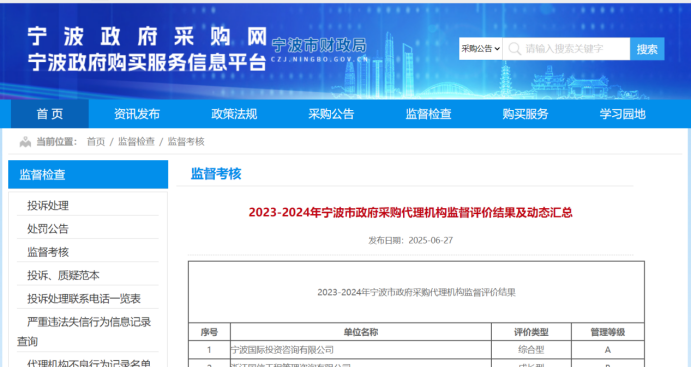Click the location icon beside 当前位置

[25, 142]
